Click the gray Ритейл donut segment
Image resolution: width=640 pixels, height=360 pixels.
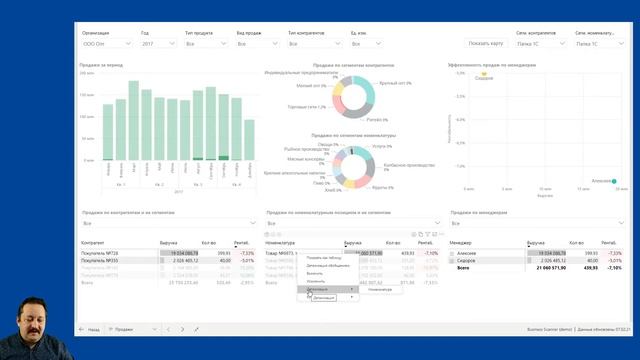[358, 111]
